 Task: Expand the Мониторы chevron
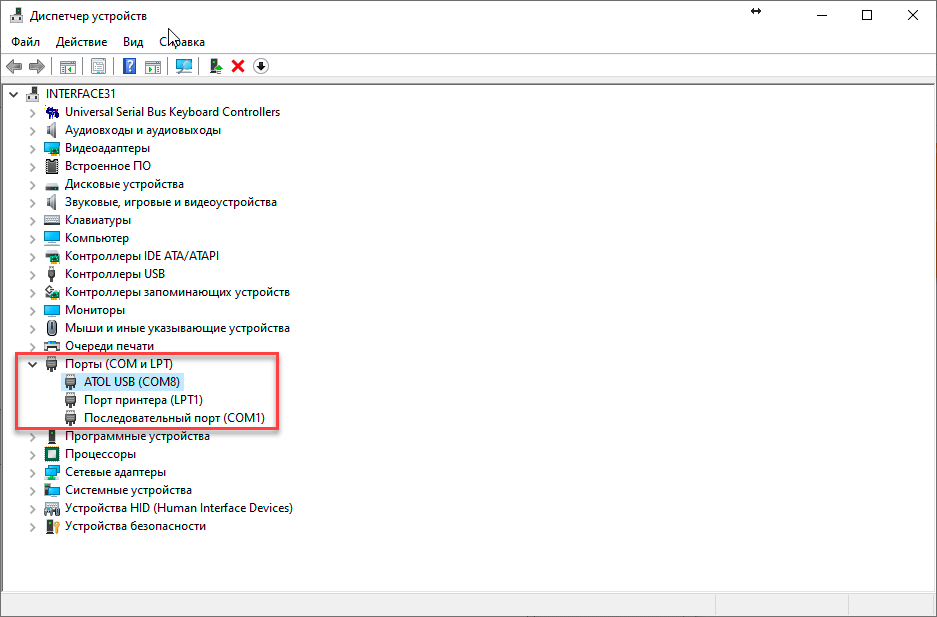click(x=33, y=311)
